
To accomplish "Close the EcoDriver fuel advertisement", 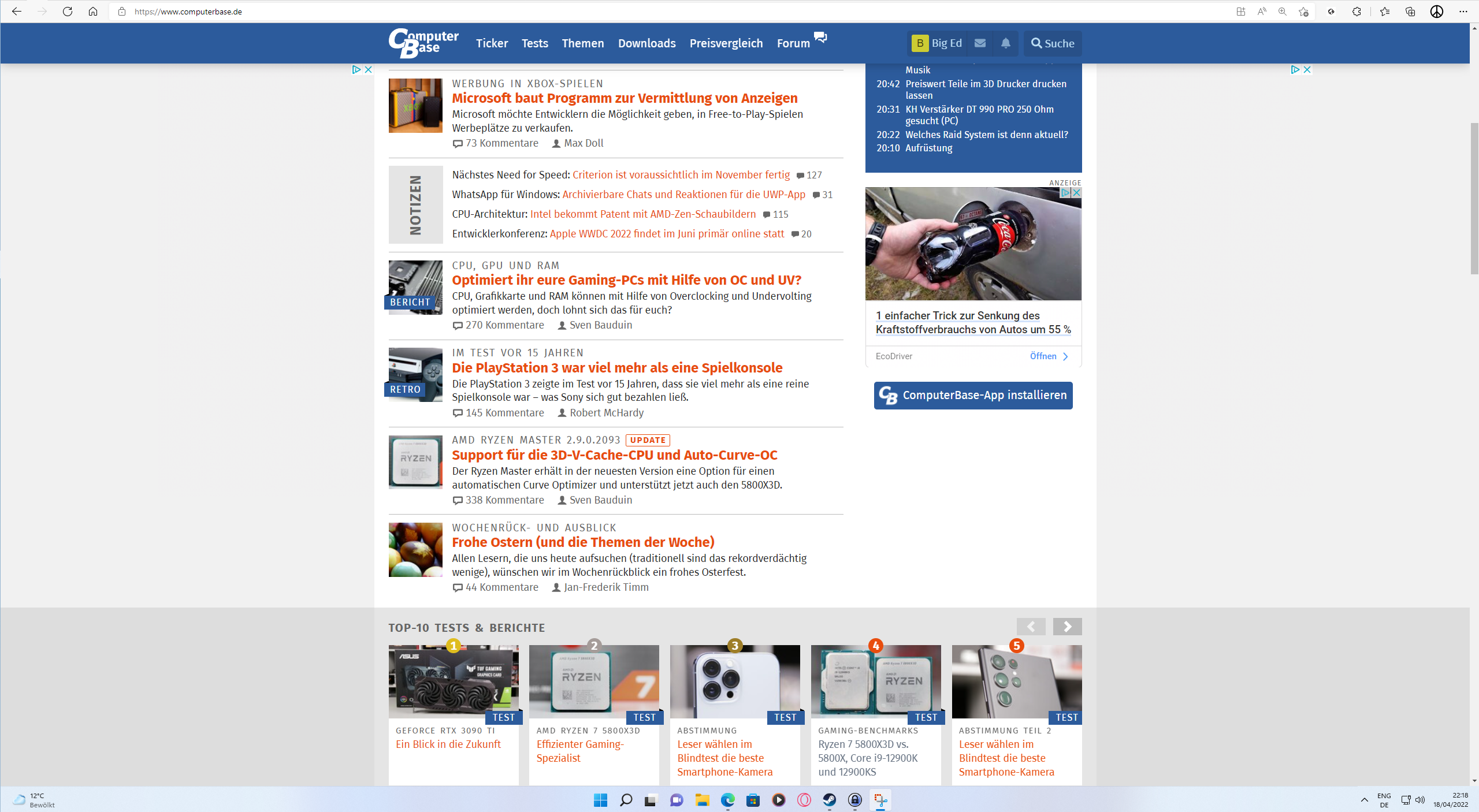I will (x=1077, y=192).
